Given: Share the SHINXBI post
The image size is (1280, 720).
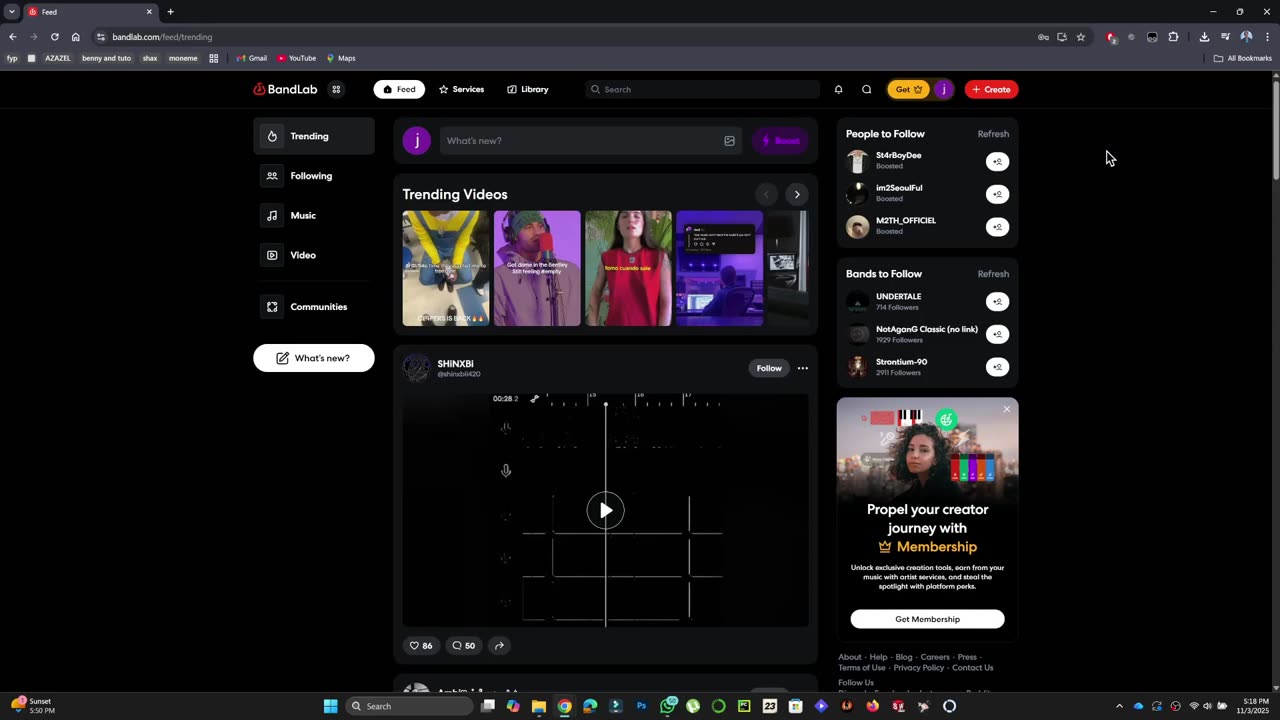Looking at the screenshot, I should [x=499, y=645].
